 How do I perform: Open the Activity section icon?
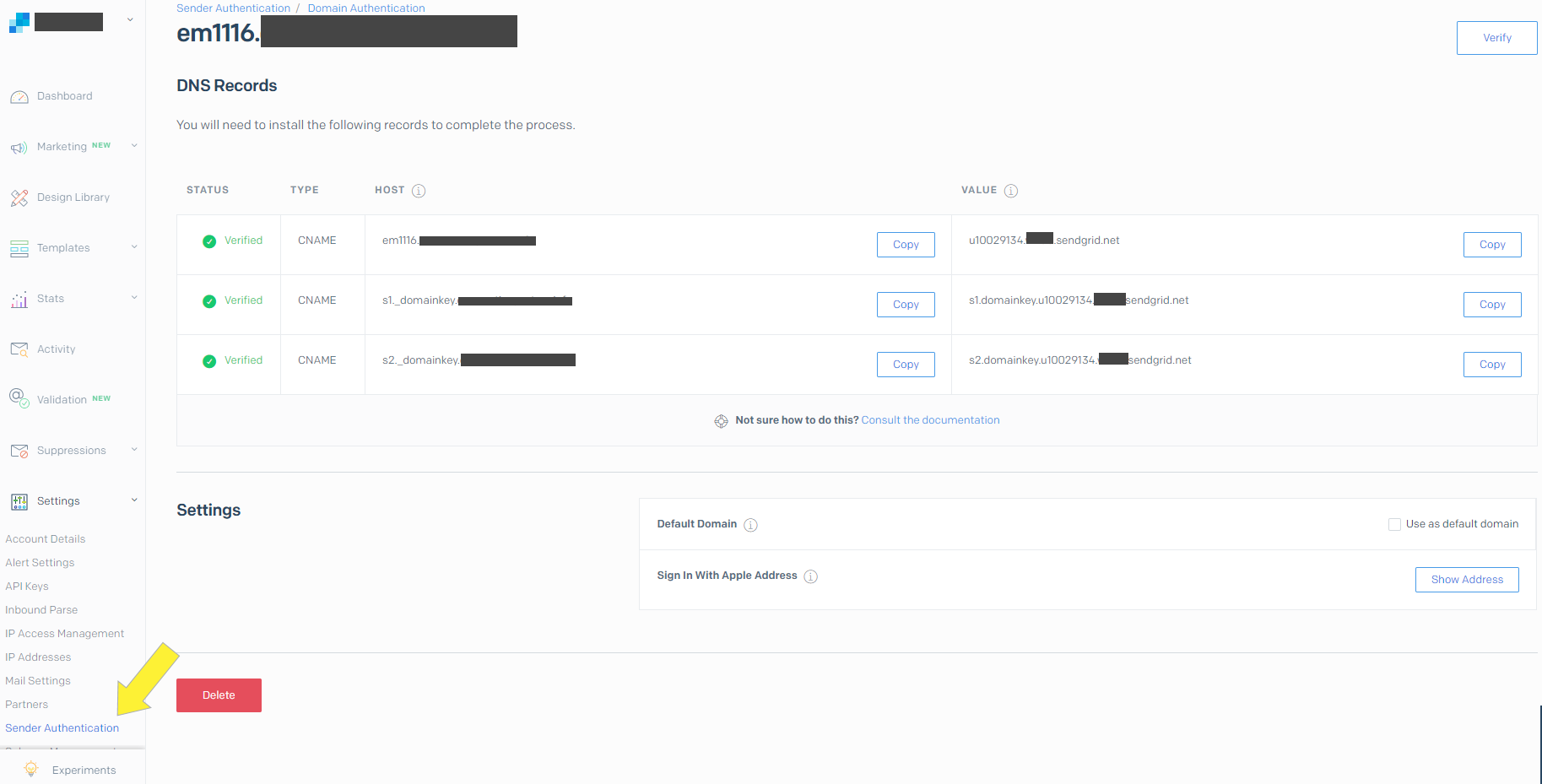pyautogui.click(x=19, y=349)
